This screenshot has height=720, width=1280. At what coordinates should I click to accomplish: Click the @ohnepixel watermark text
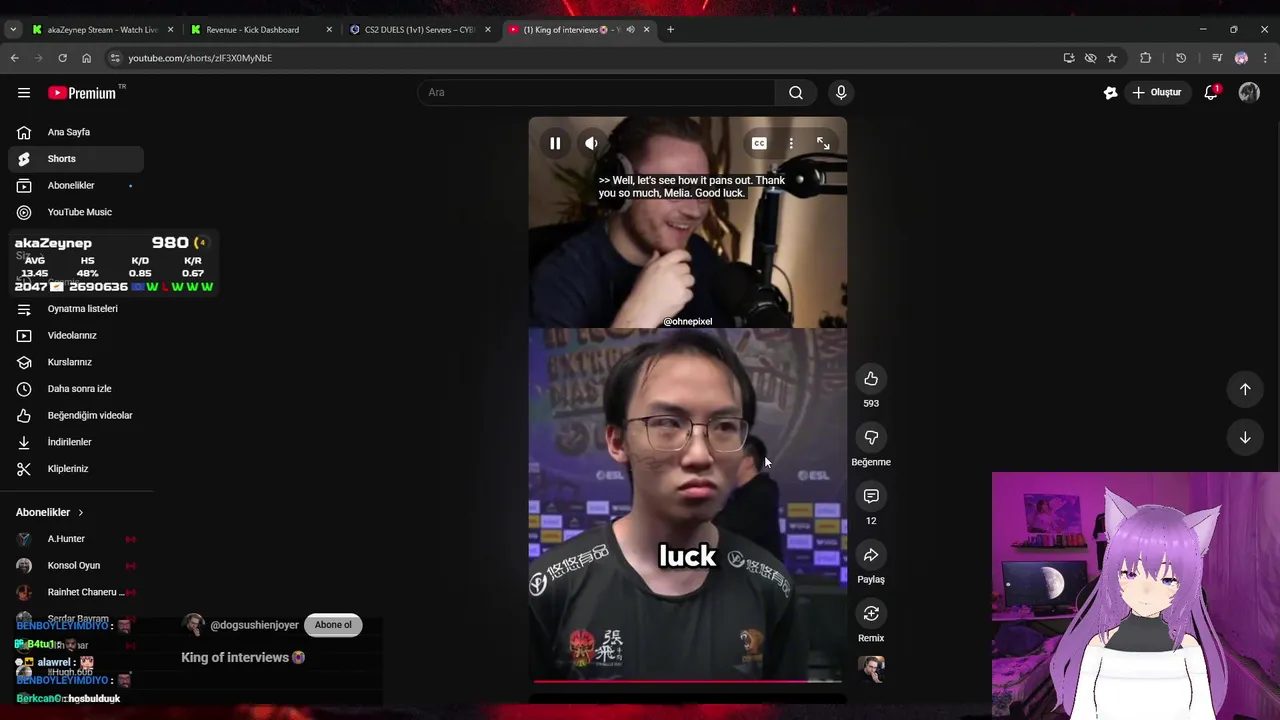688,322
